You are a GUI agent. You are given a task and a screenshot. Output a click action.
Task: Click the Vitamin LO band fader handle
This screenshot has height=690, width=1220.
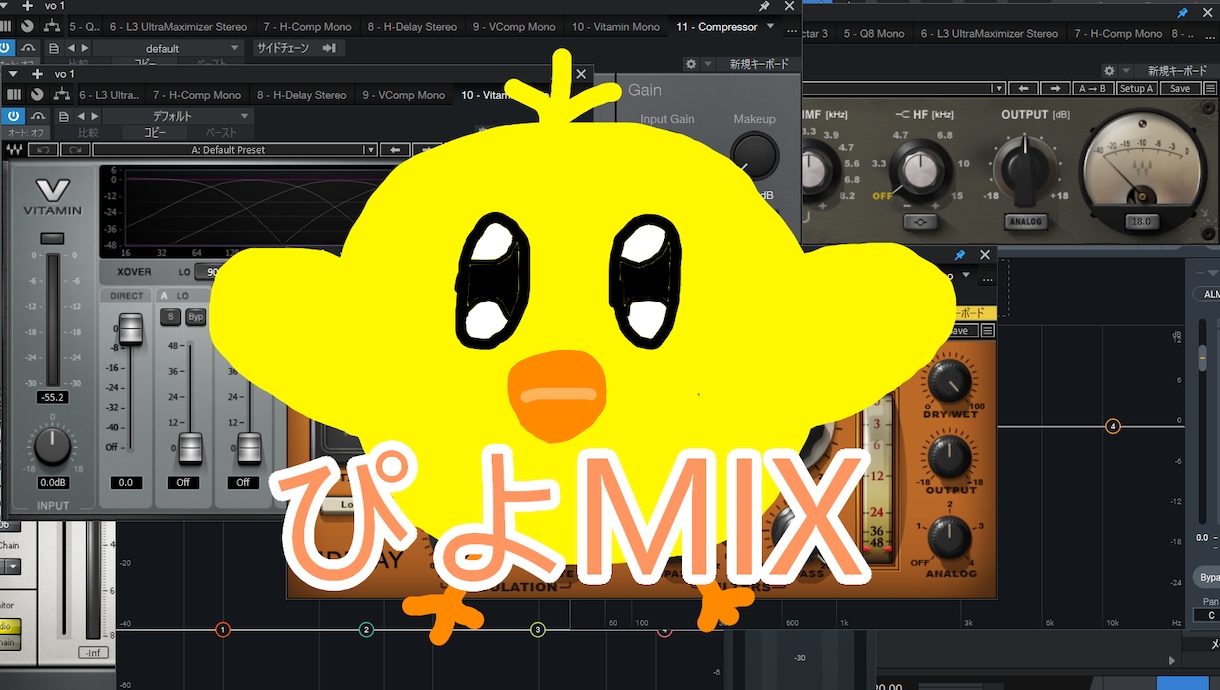click(190, 449)
